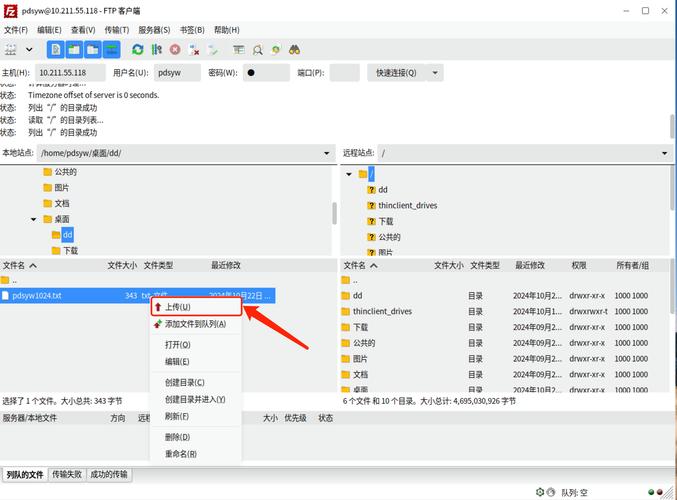Select the thinclient_drives remote folder

pos(382,311)
